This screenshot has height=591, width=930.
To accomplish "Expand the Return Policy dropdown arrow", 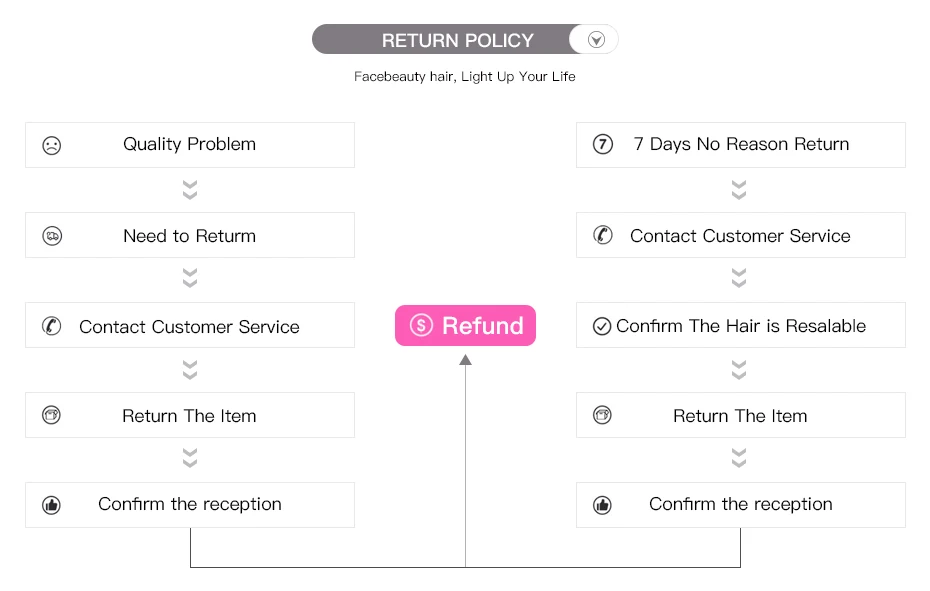I will 597,40.
